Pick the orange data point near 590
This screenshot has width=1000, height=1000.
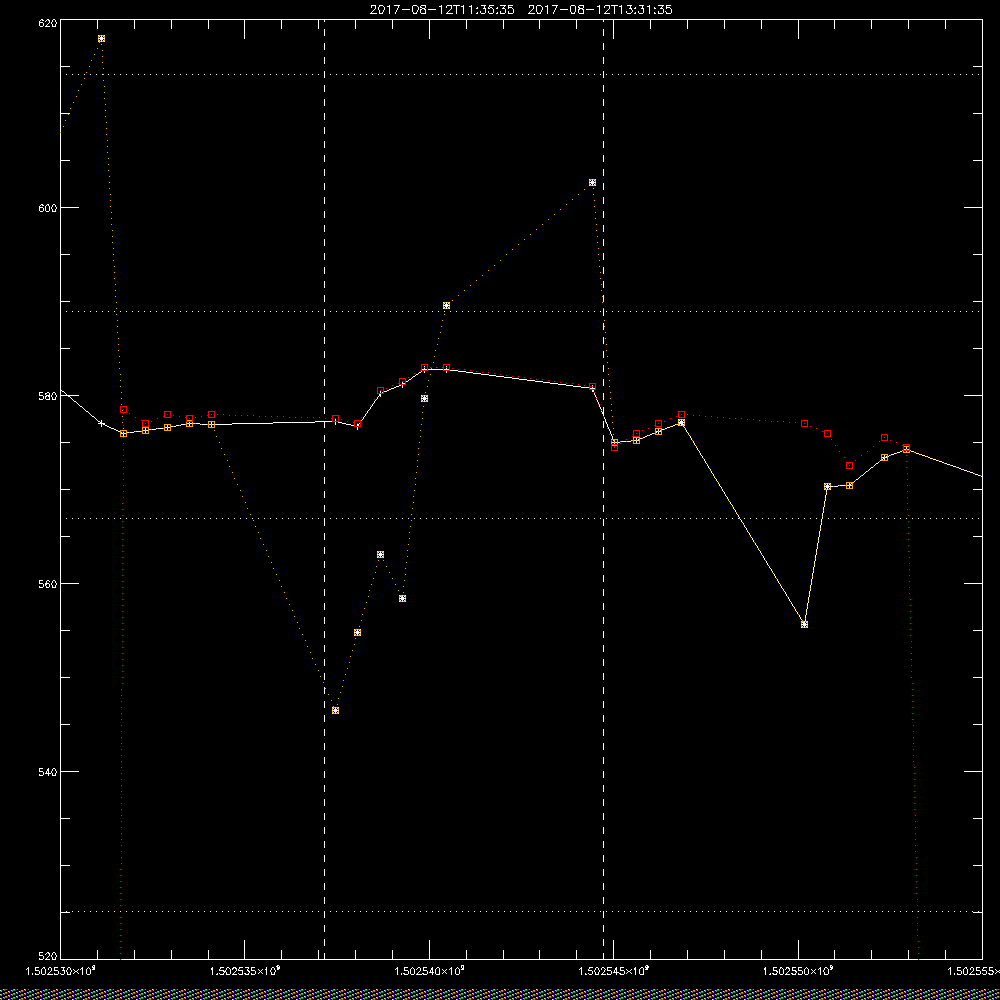coord(446,305)
